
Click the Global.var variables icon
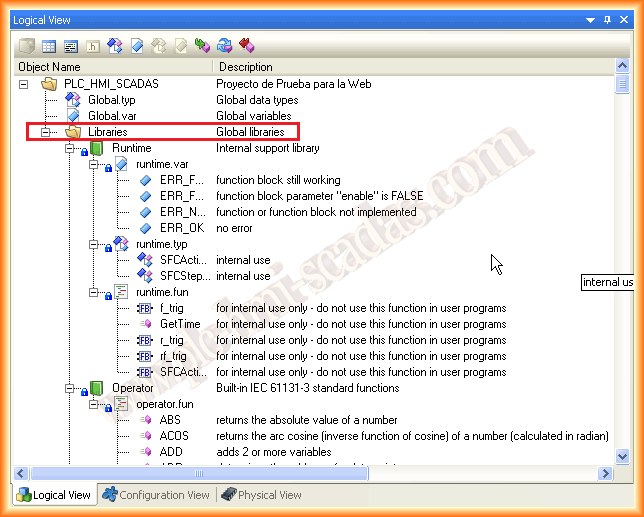coord(72,116)
